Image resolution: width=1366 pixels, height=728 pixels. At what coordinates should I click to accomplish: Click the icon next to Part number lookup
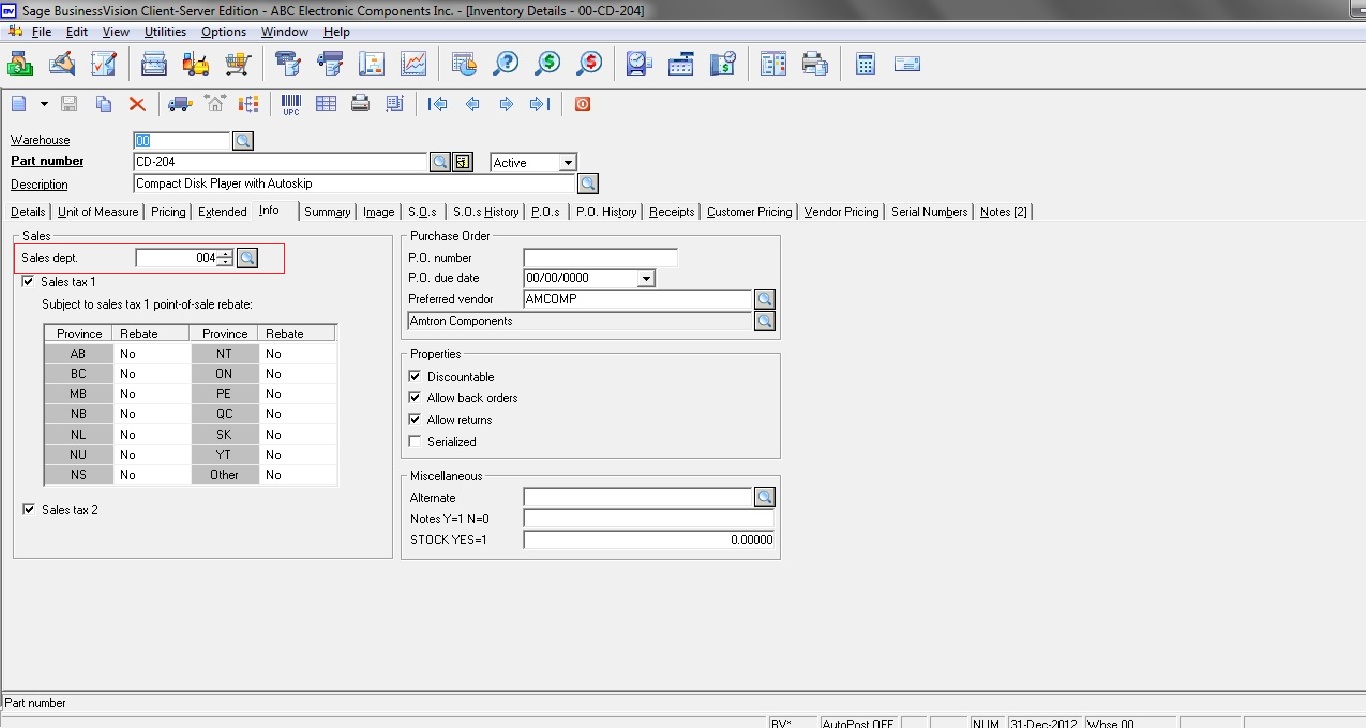[x=462, y=162]
